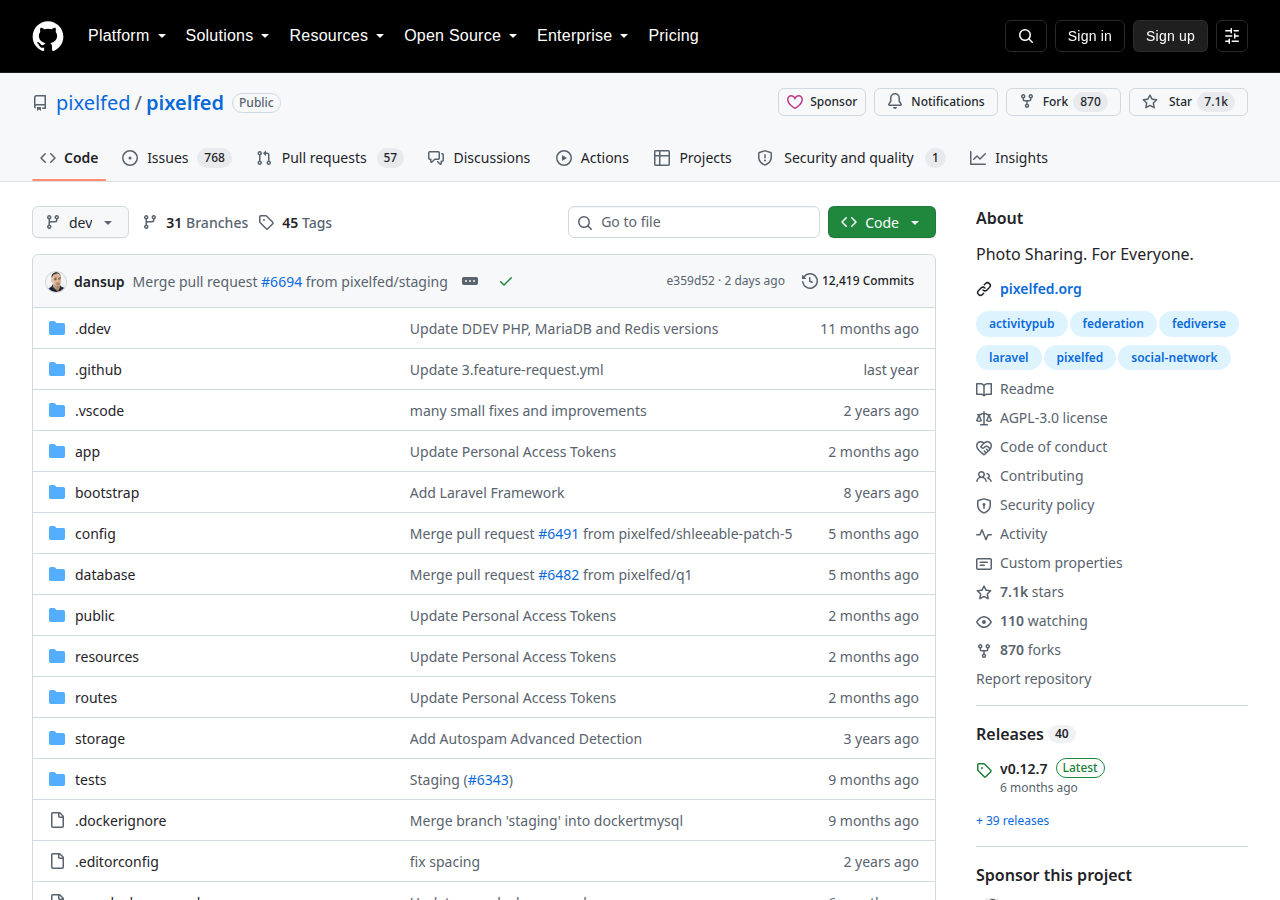The height and width of the screenshot is (900, 1280).
Task: Click the Sign in button
Action: pyautogui.click(x=1089, y=36)
